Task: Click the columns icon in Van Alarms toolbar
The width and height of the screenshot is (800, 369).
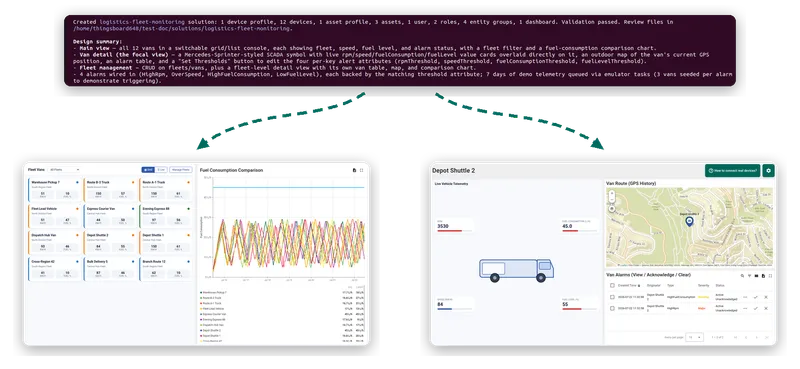Action: click(757, 276)
